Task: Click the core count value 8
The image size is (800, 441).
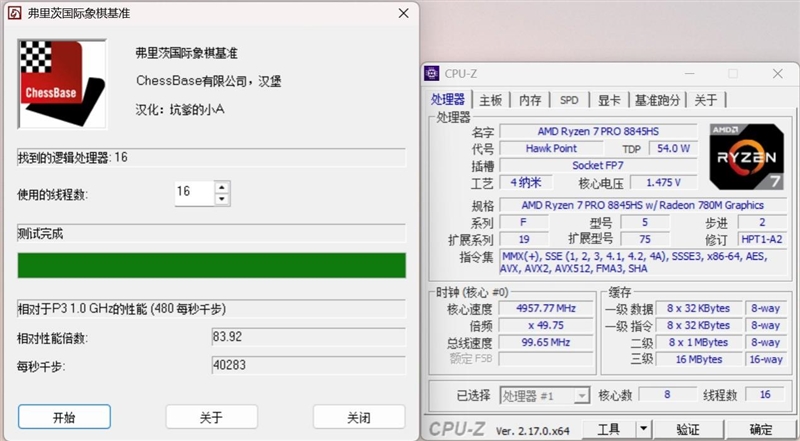Action: (x=667, y=394)
